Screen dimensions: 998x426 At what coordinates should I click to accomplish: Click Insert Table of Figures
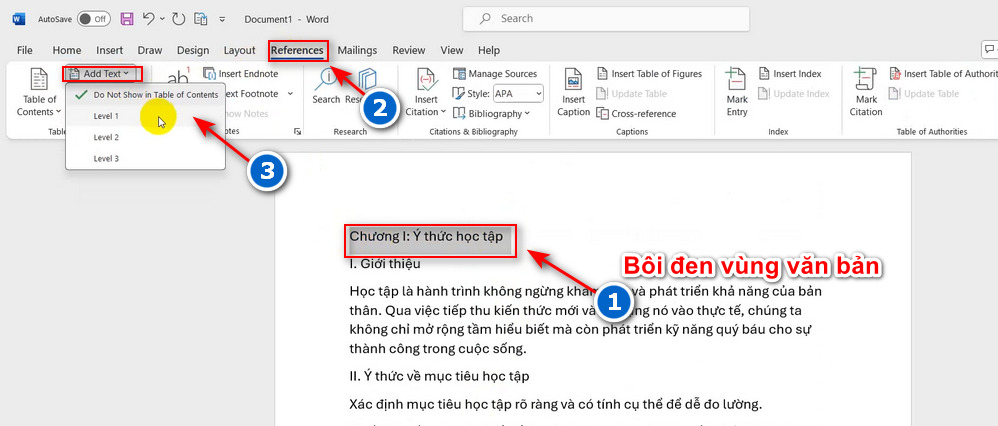[649, 74]
